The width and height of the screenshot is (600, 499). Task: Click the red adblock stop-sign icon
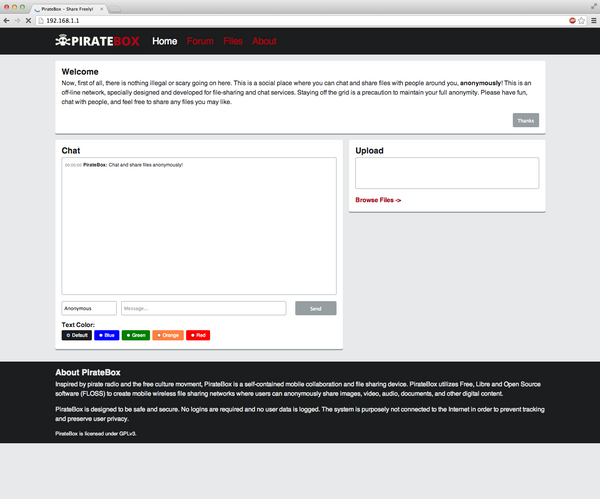pos(572,21)
